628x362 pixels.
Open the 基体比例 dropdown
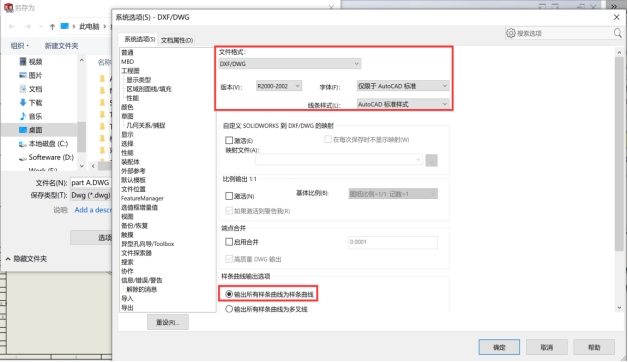[x=393, y=194]
